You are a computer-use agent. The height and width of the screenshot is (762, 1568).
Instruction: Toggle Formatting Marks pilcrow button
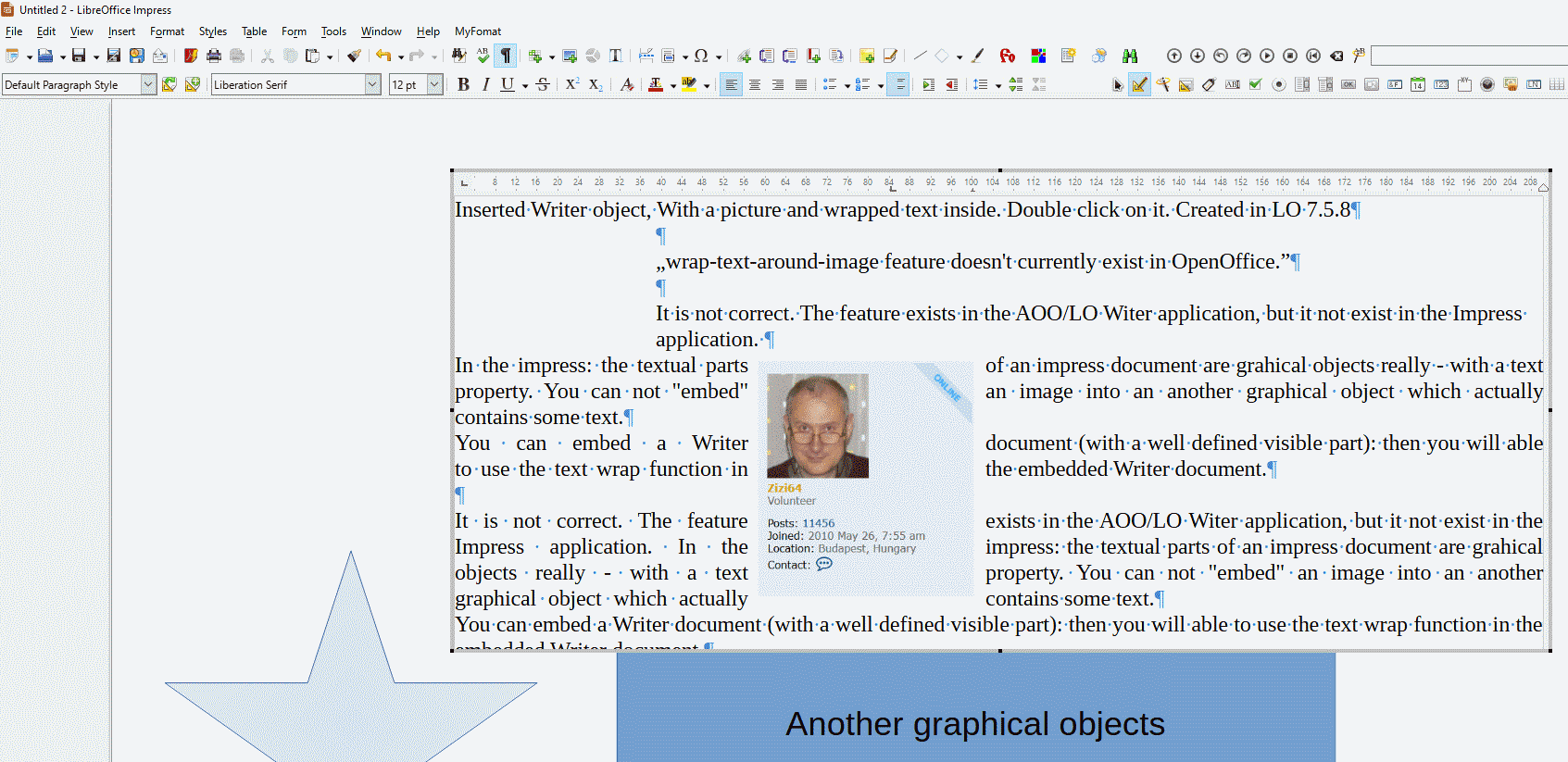506,56
